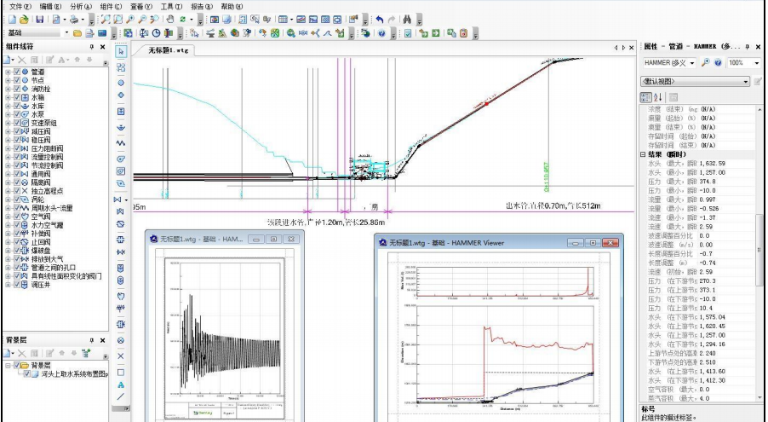
Task: Click the FlexTables grid icon in toolbar
Action: pyautogui.click(x=283, y=20)
